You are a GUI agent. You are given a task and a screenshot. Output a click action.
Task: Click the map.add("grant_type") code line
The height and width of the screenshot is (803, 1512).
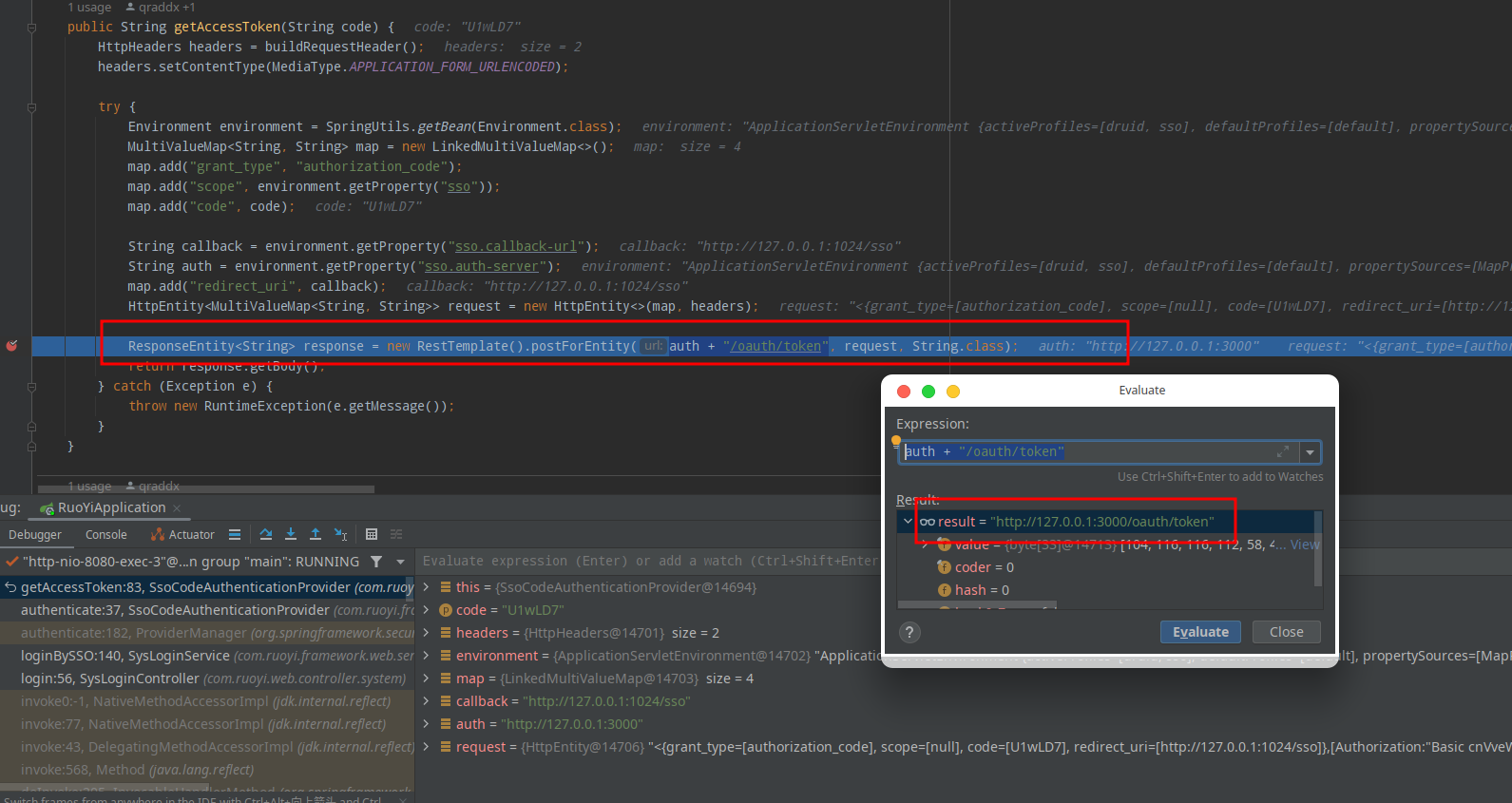(295, 166)
